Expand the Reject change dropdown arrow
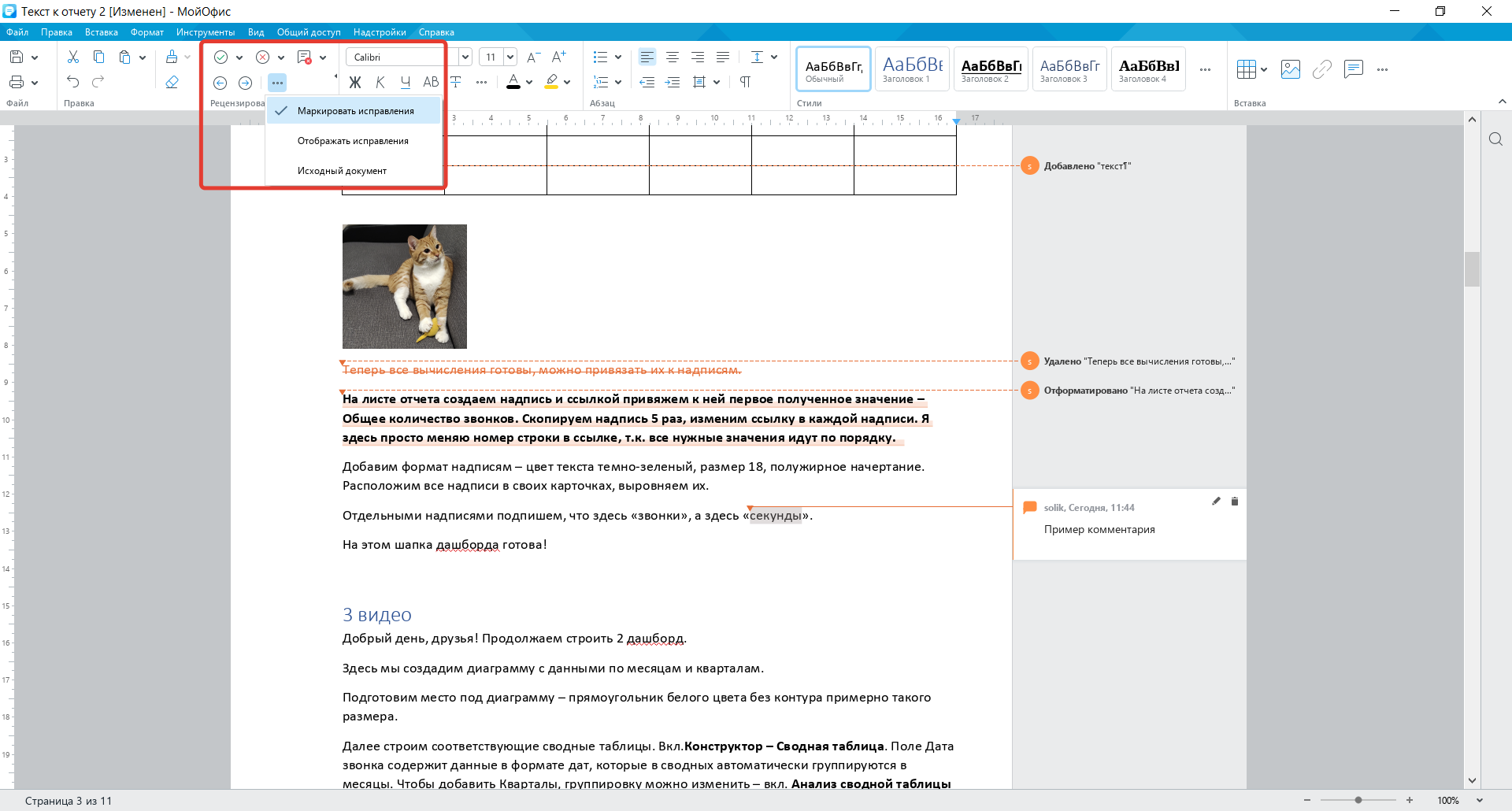Screen dimensions: 1512x811 tap(281, 57)
